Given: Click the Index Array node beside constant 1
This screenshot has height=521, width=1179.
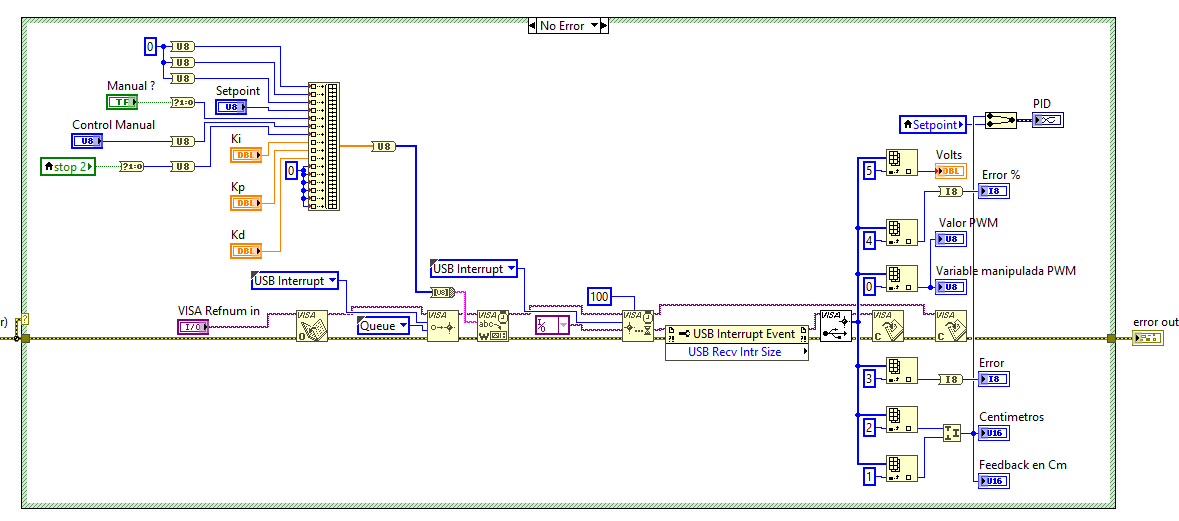Looking at the screenshot, I should pyautogui.click(x=902, y=469).
